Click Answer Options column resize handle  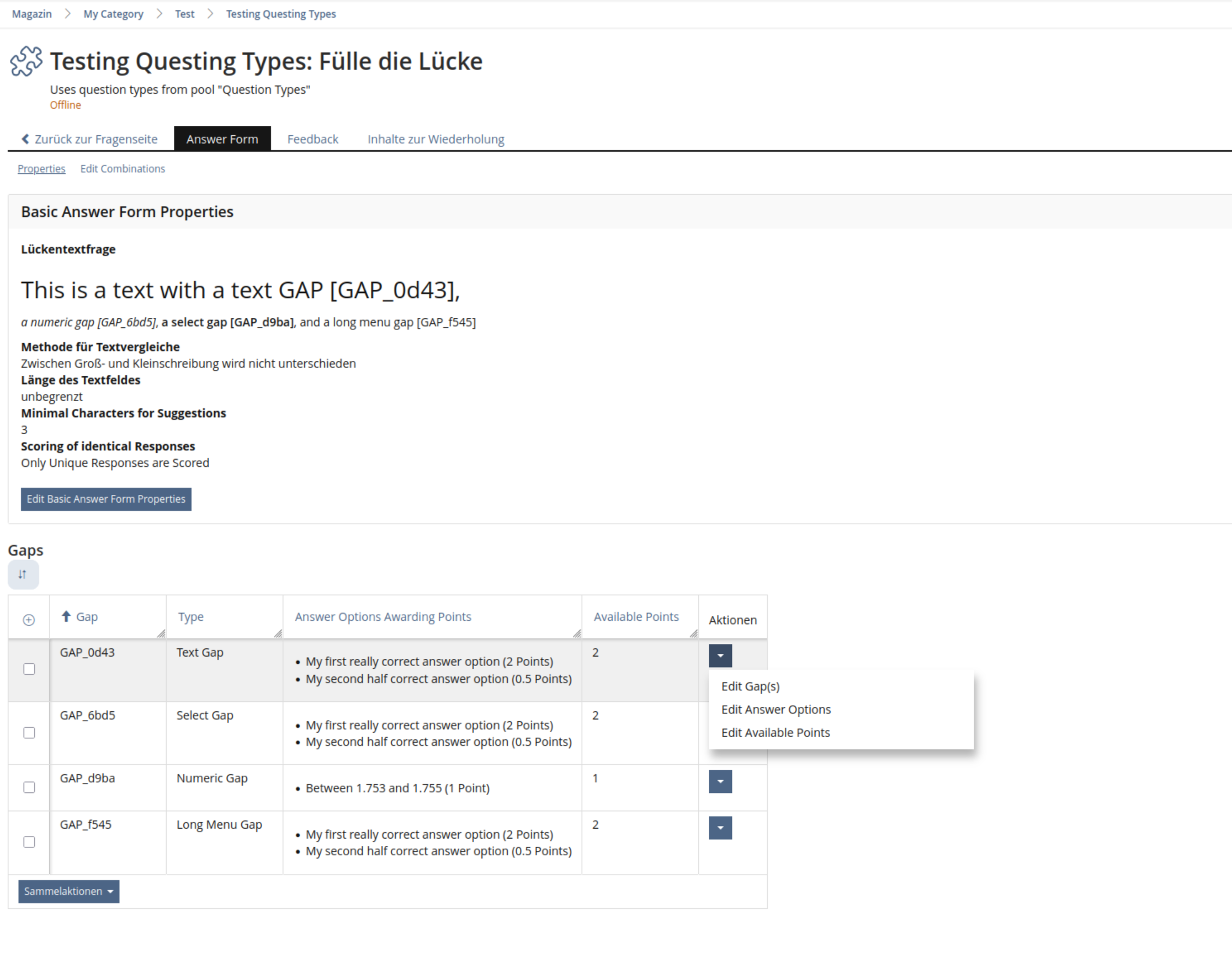coord(576,634)
